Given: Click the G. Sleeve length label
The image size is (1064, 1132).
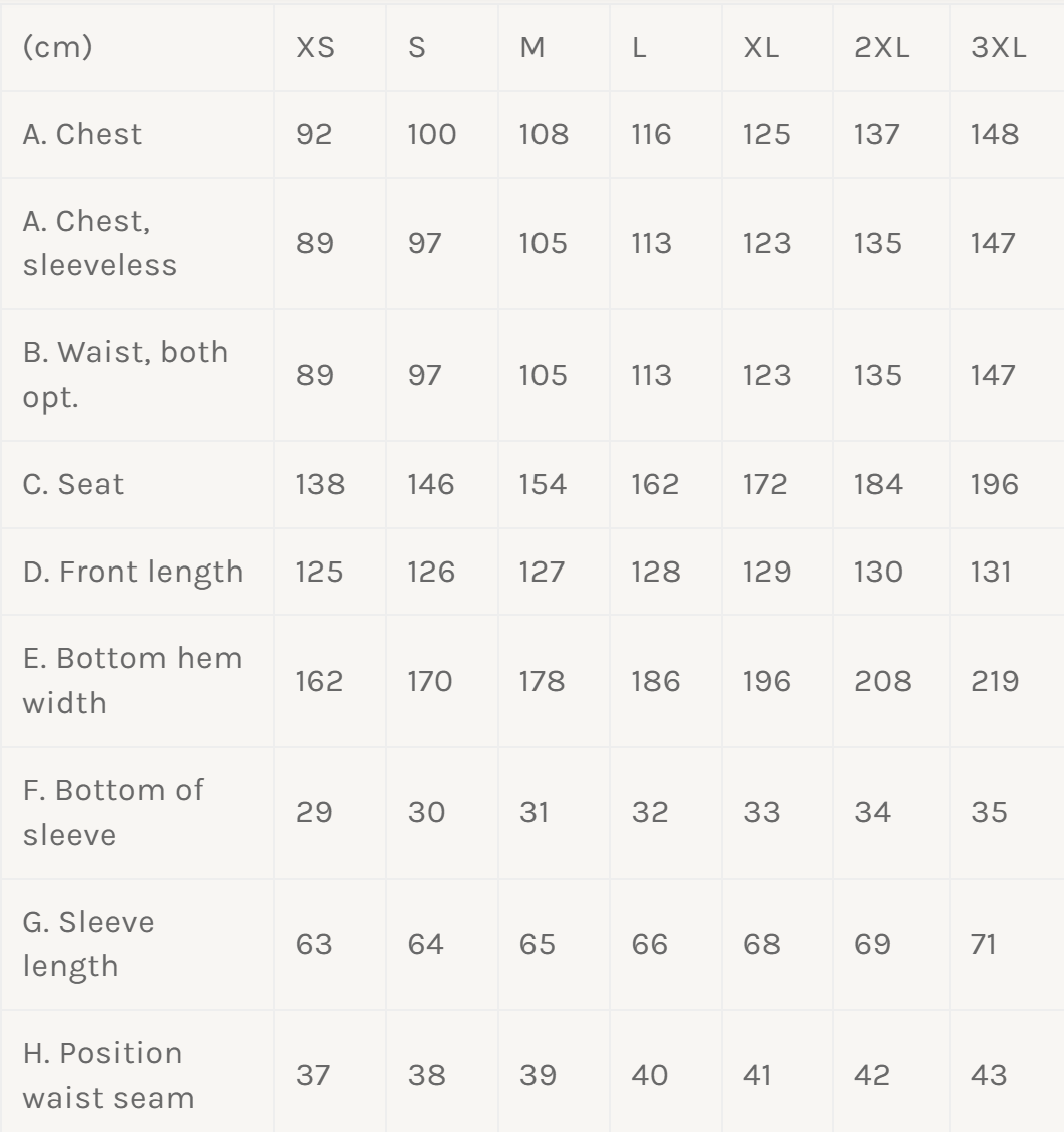Looking at the screenshot, I should point(88,943).
